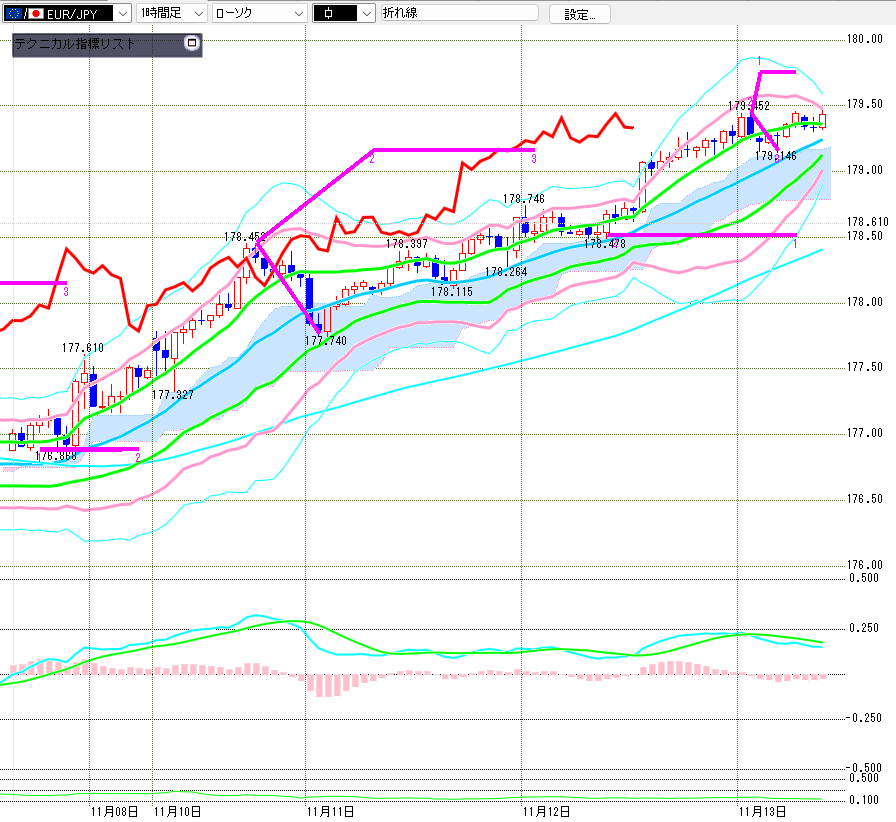Expand the テクニカル指標リスト panel with its square icon
This screenshot has width=896, height=822.
pyautogui.click(x=192, y=44)
